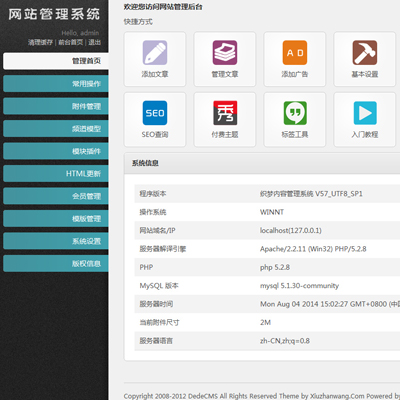The width and height of the screenshot is (400, 400).
Task: Click the 程序版本 row label
Action: [x=153, y=194]
